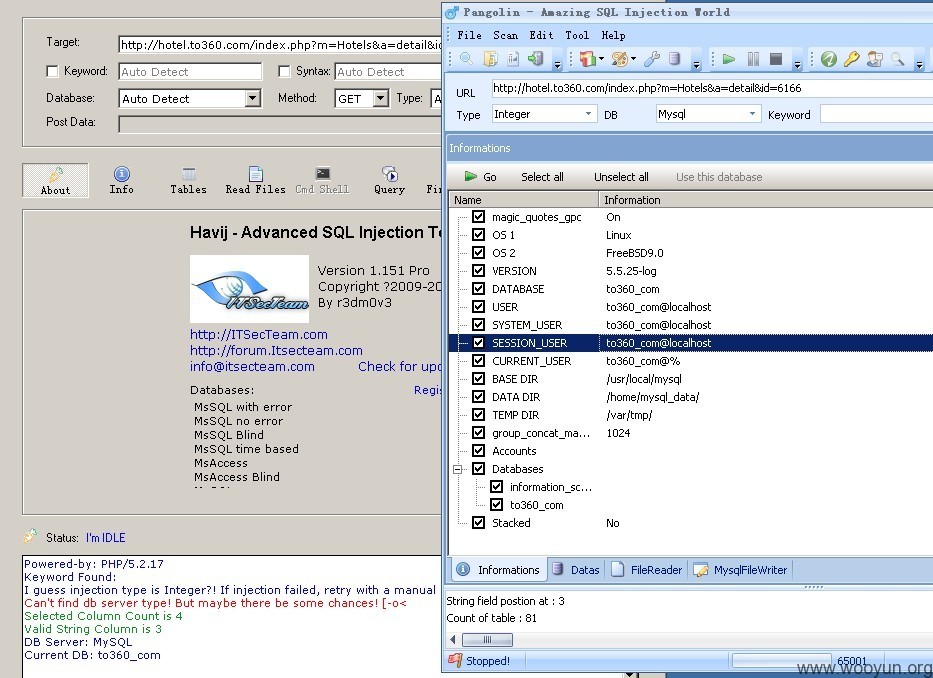This screenshot has width=933, height=678.
Task: Open Pangolin Edit menu
Action: click(x=541, y=35)
